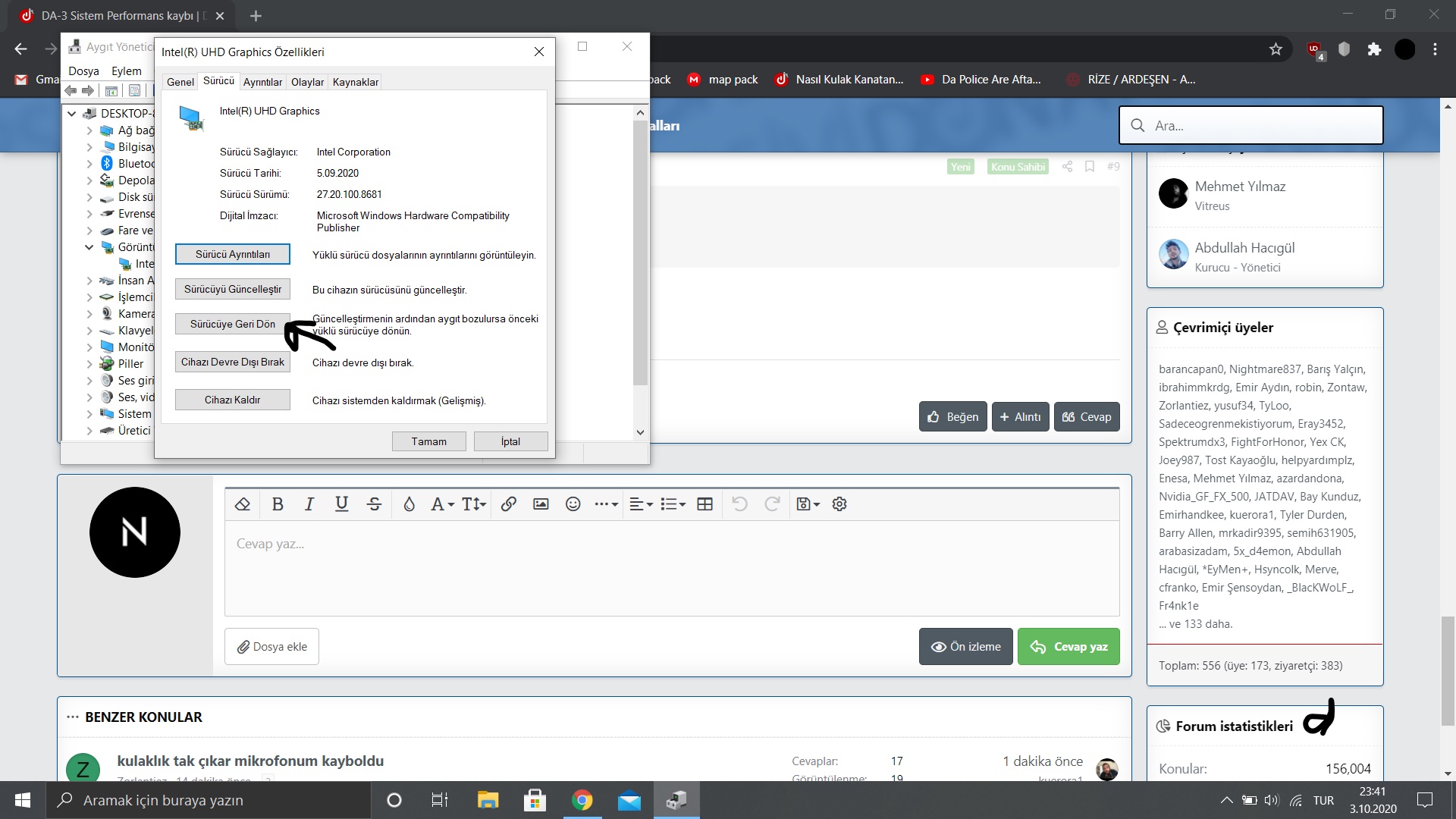This screenshot has width=1456, height=819.
Task: Open the Eylem menu in Device Manager
Action: (x=126, y=71)
